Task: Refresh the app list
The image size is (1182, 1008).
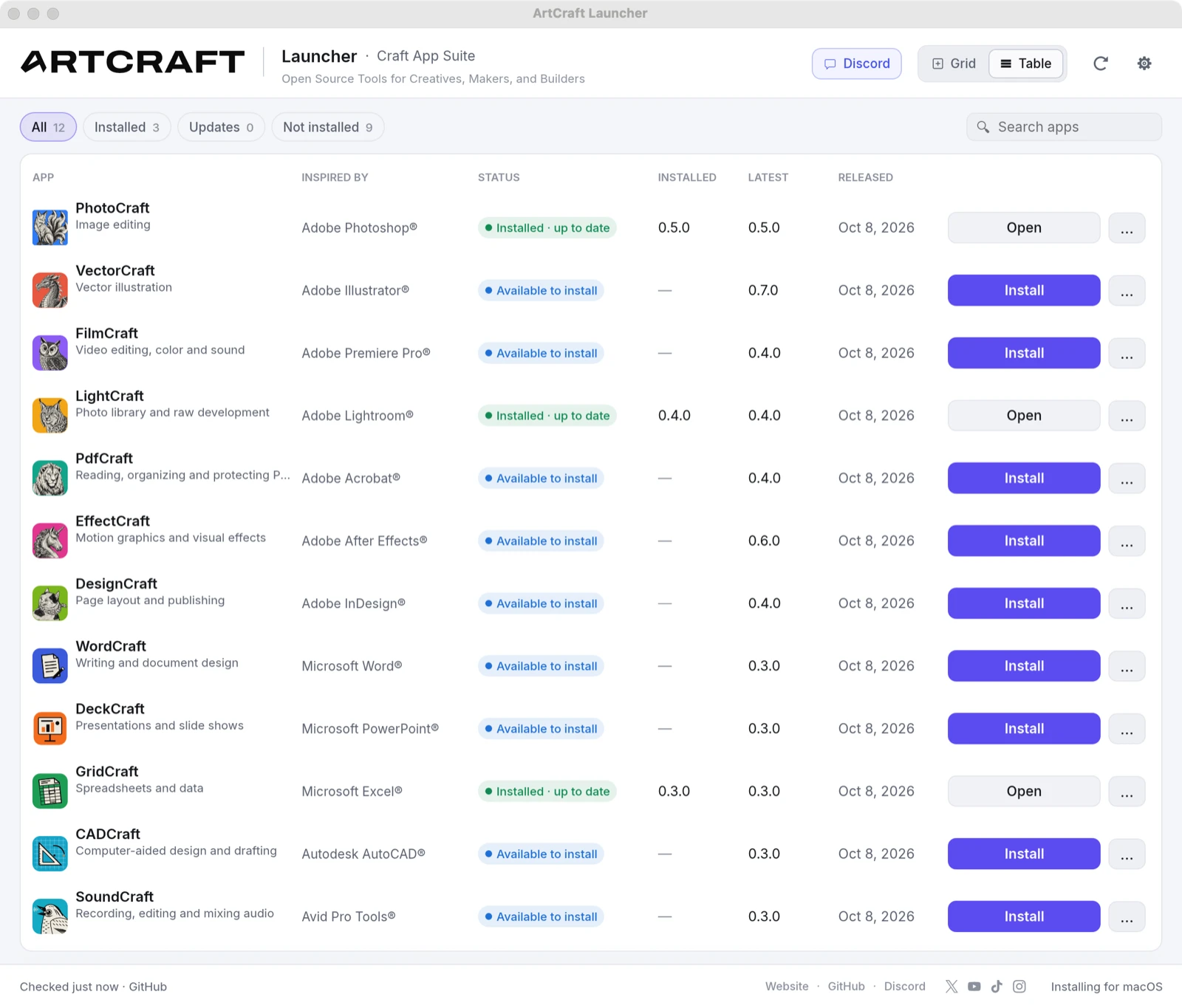Action: [x=1101, y=64]
